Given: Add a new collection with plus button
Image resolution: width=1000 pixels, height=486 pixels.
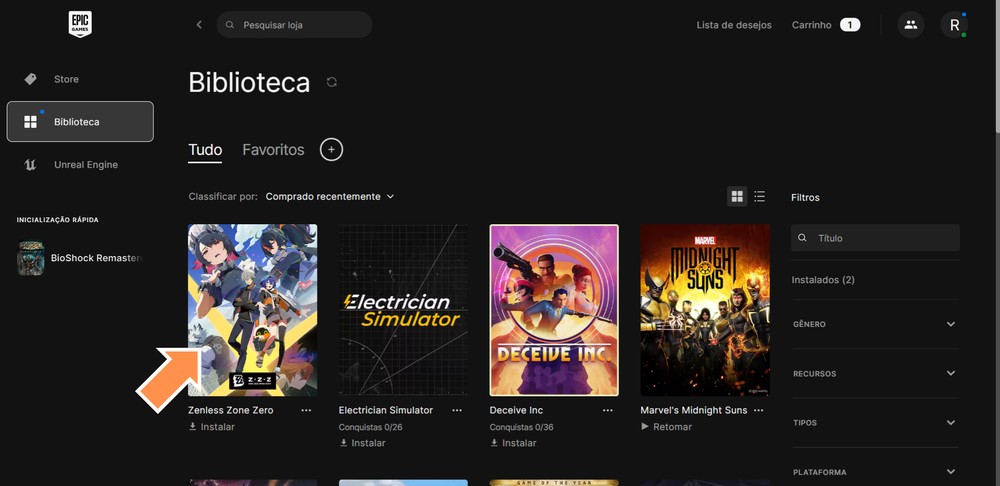Looking at the screenshot, I should click(x=331, y=150).
